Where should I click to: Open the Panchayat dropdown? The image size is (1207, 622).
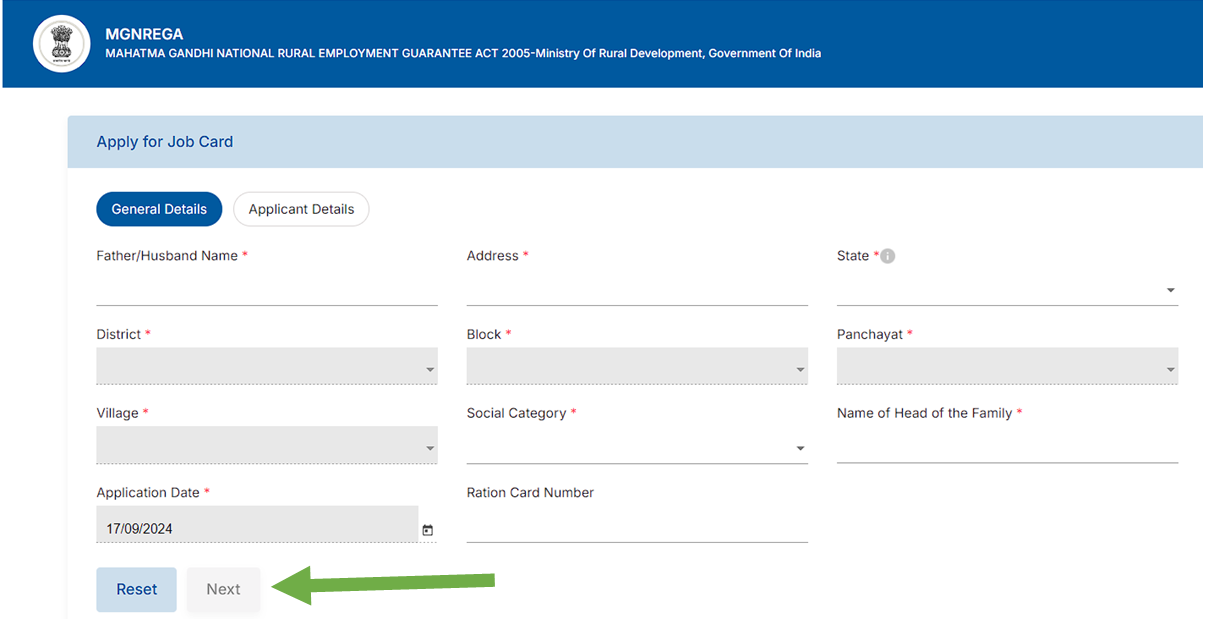(x=1007, y=366)
